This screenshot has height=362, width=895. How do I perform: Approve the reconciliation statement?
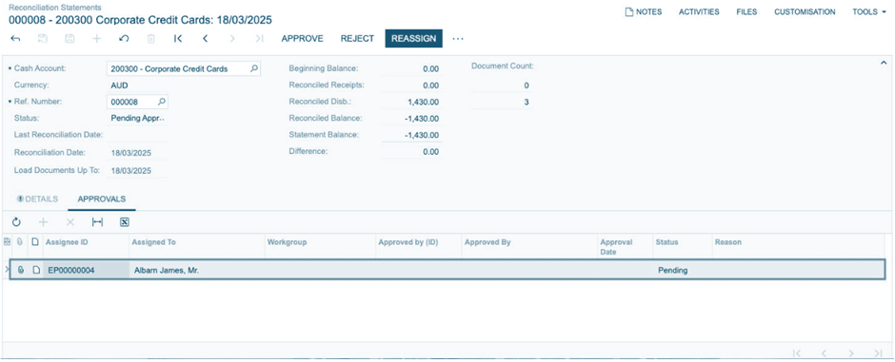point(303,39)
